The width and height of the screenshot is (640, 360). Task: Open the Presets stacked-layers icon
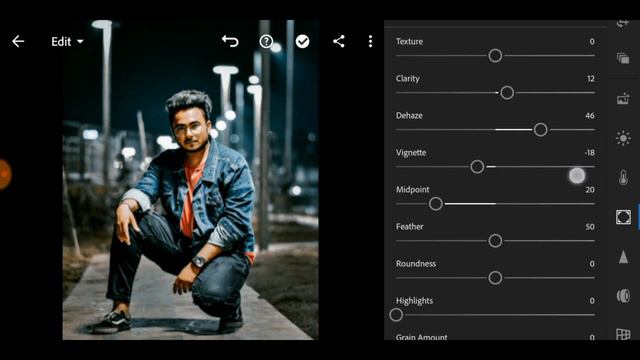tap(623, 58)
